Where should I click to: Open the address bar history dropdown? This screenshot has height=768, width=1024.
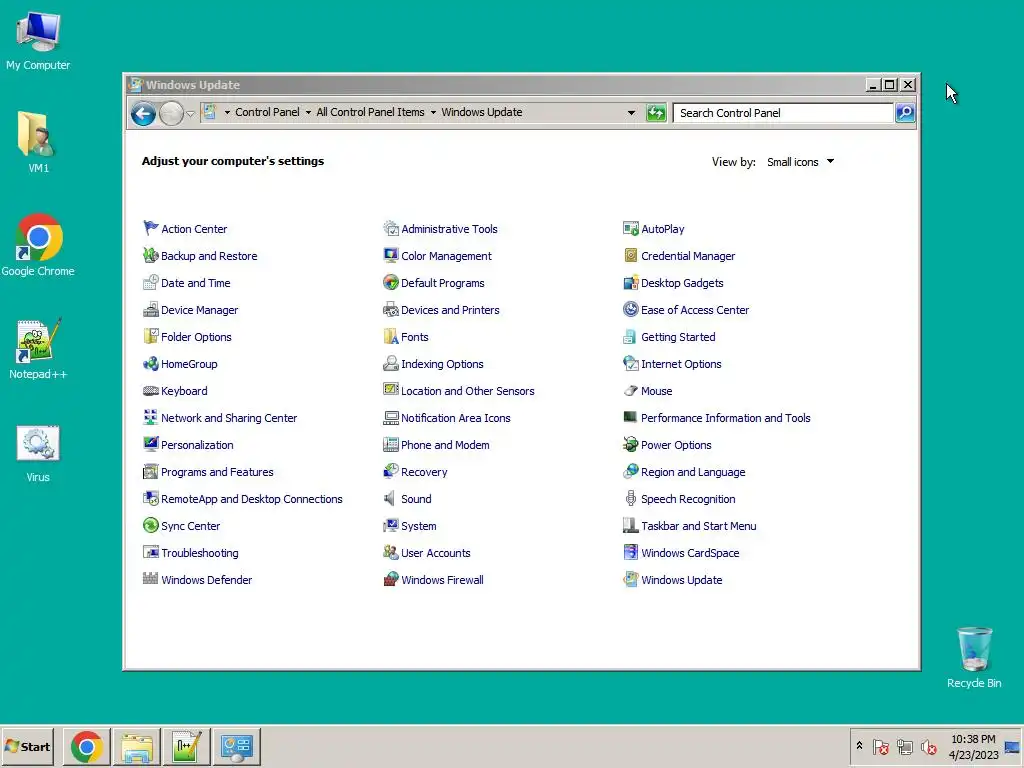632,112
